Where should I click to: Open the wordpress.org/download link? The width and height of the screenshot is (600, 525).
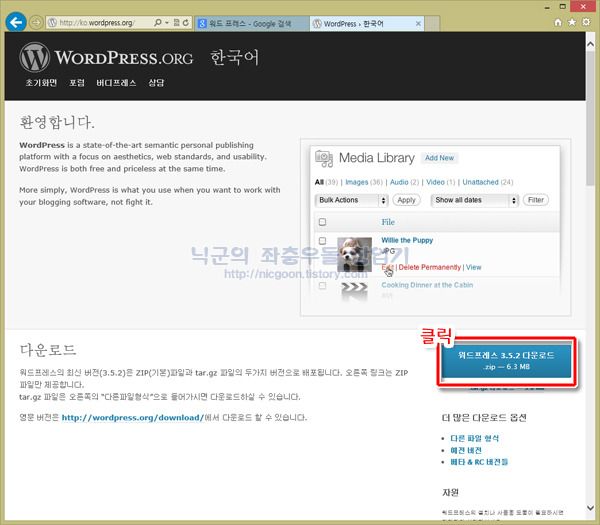coord(133,417)
